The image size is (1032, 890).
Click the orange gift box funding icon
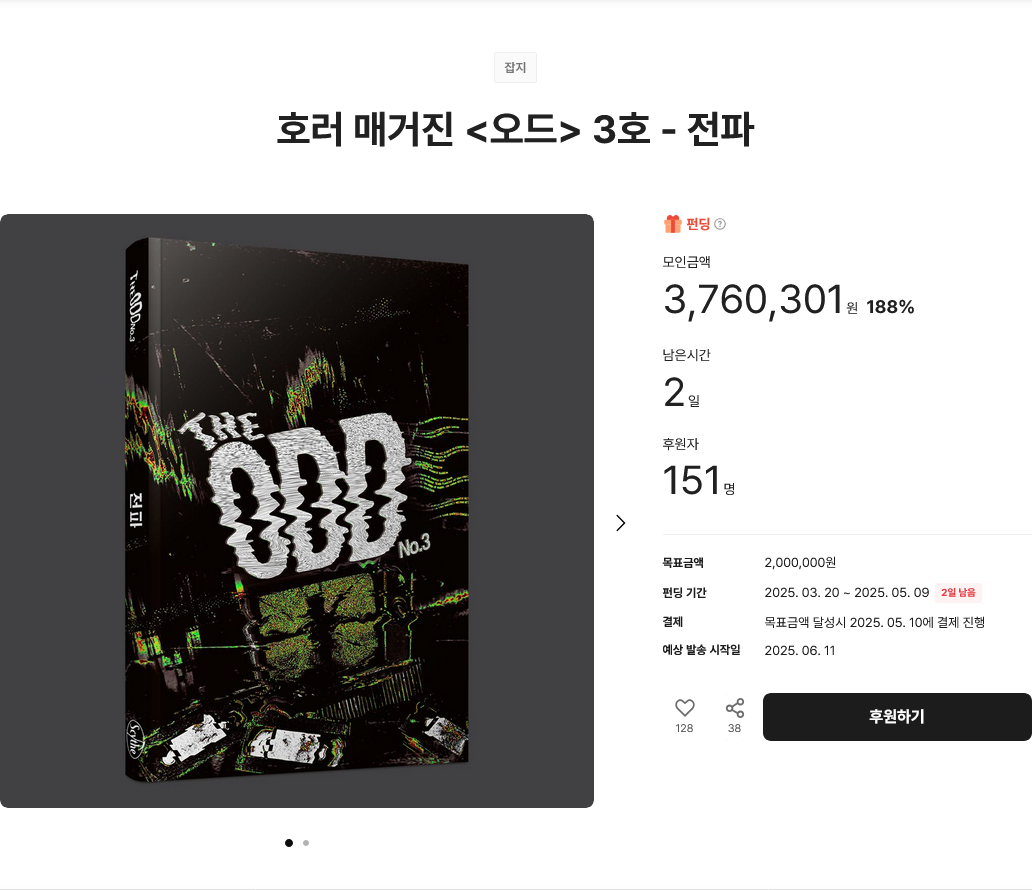[672, 224]
